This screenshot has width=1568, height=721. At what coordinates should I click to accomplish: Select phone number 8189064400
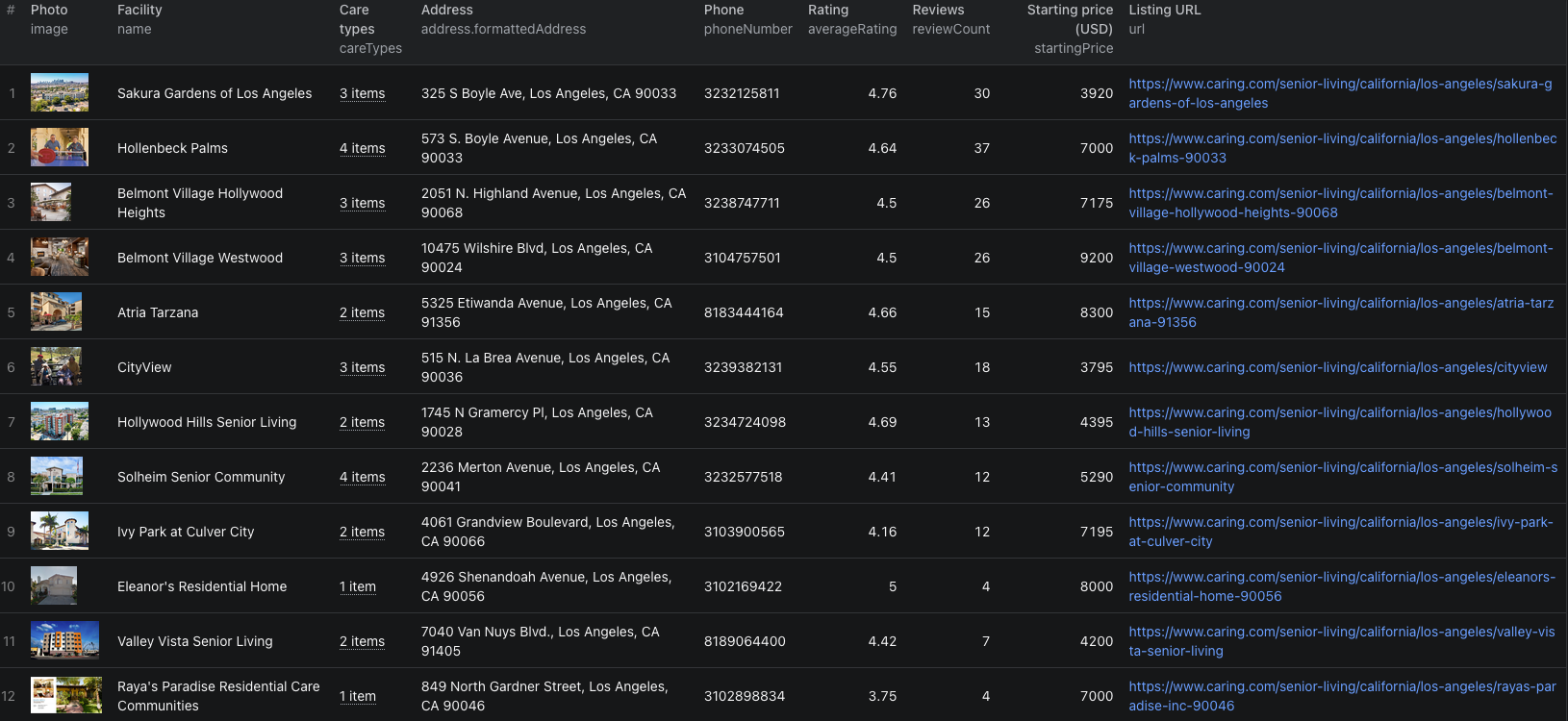click(745, 641)
